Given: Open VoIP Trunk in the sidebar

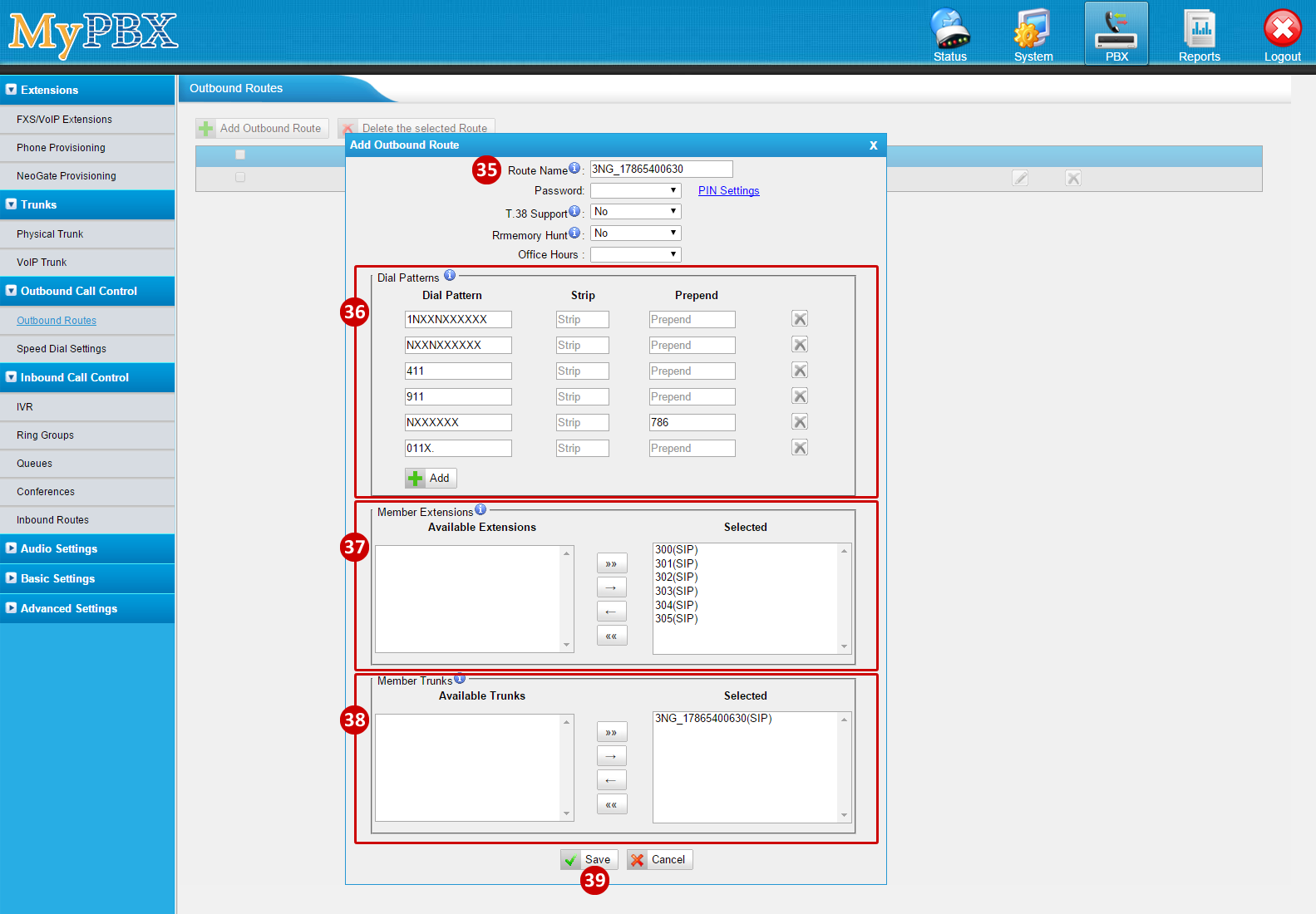Looking at the screenshot, I should pyautogui.click(x=42, y=263).
